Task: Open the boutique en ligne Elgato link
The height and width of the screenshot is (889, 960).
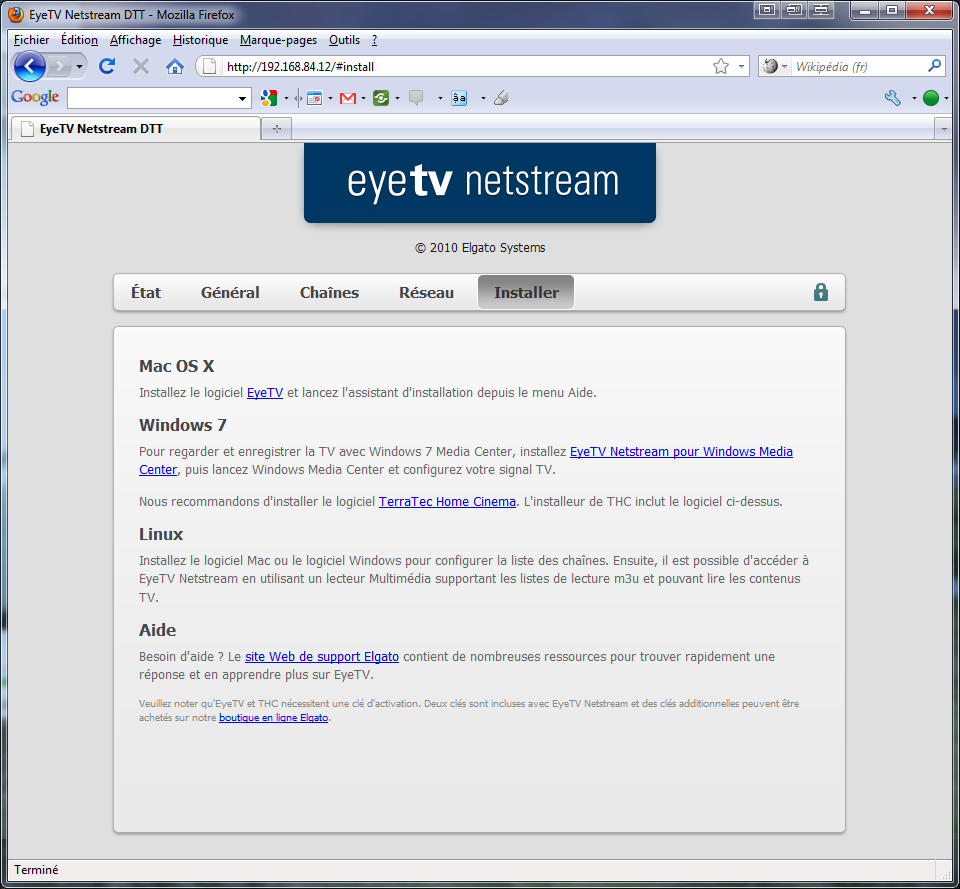Action: (x=274, y=718)
